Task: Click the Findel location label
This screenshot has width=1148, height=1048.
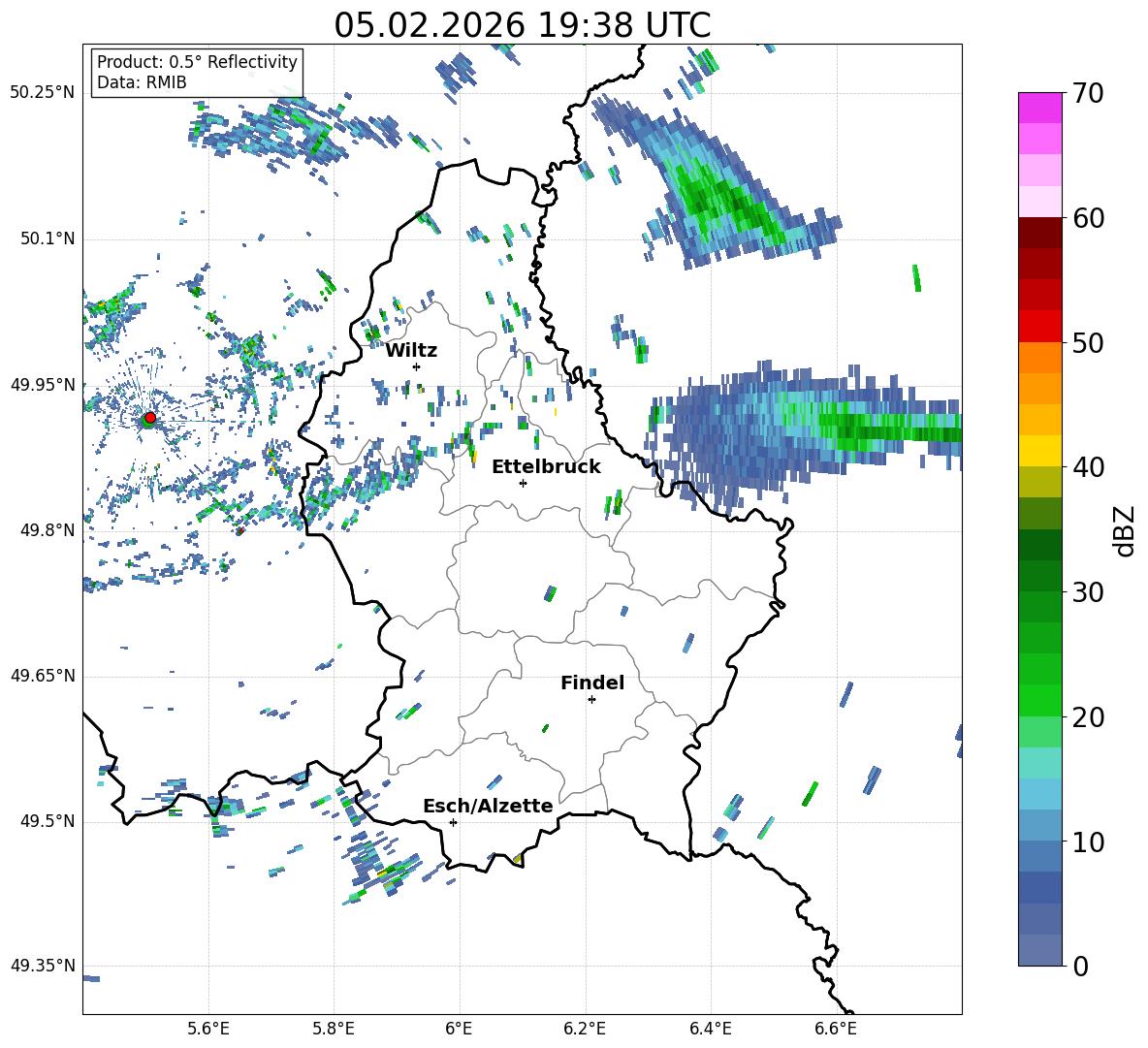Action: click(592, 683)
